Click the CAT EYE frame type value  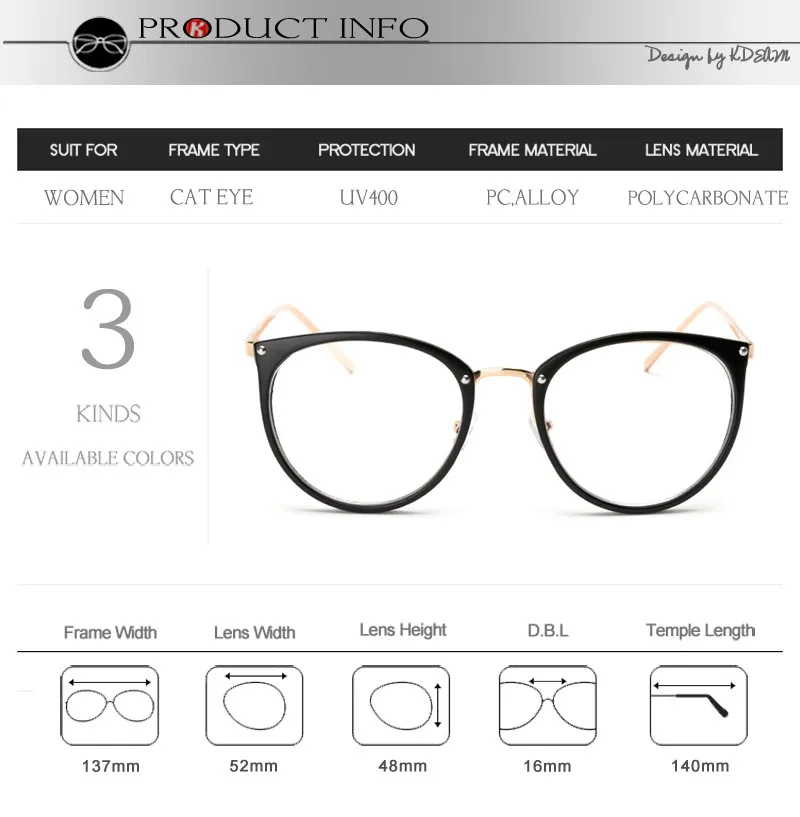tap(212, 197)
